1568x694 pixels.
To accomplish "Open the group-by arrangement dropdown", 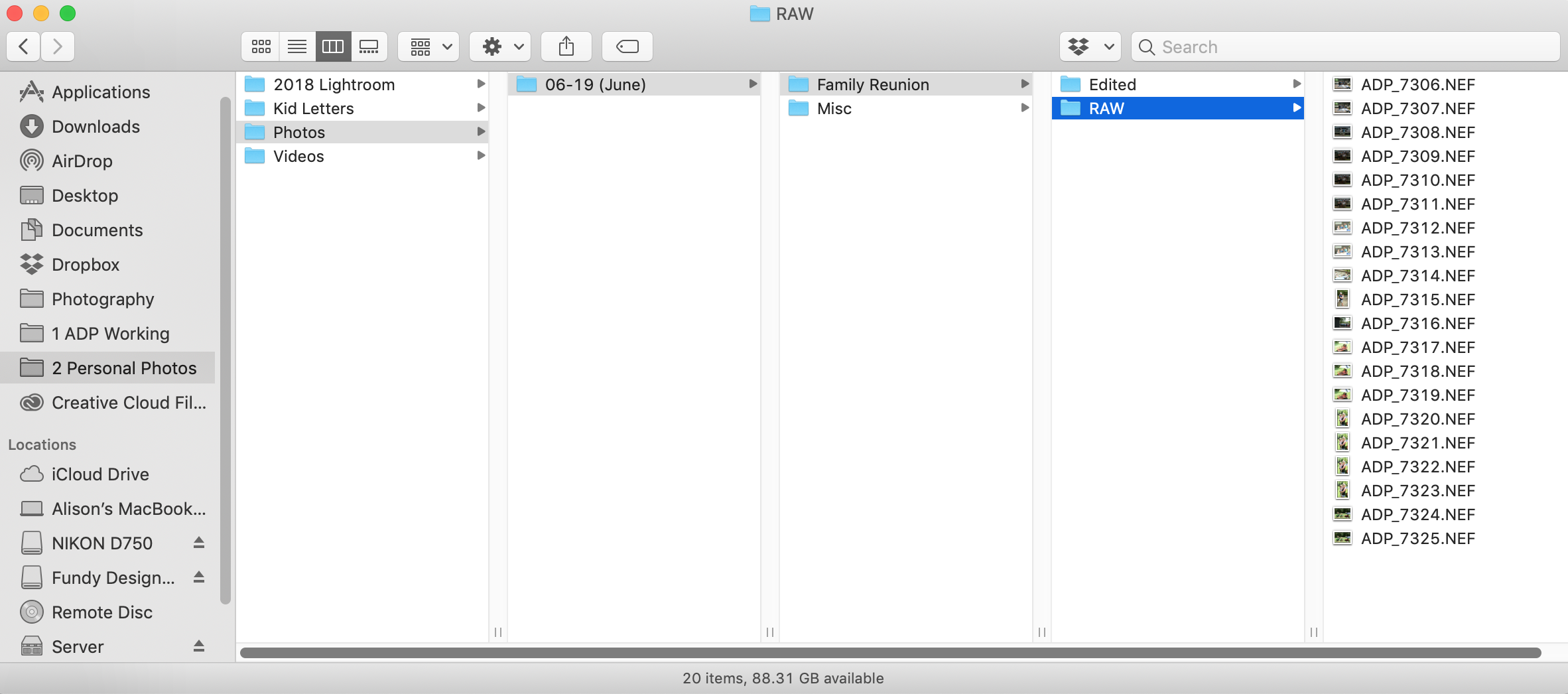I will (429, 46).
